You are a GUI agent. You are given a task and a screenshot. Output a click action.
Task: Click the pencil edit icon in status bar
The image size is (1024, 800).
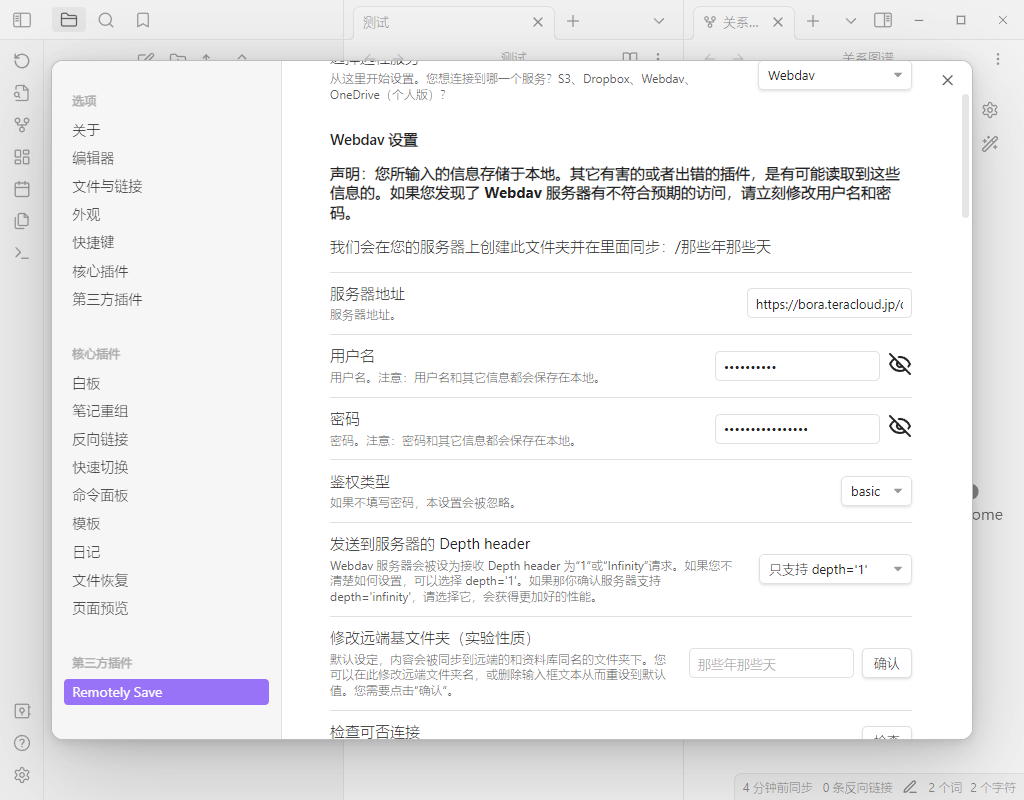point(910,787)
